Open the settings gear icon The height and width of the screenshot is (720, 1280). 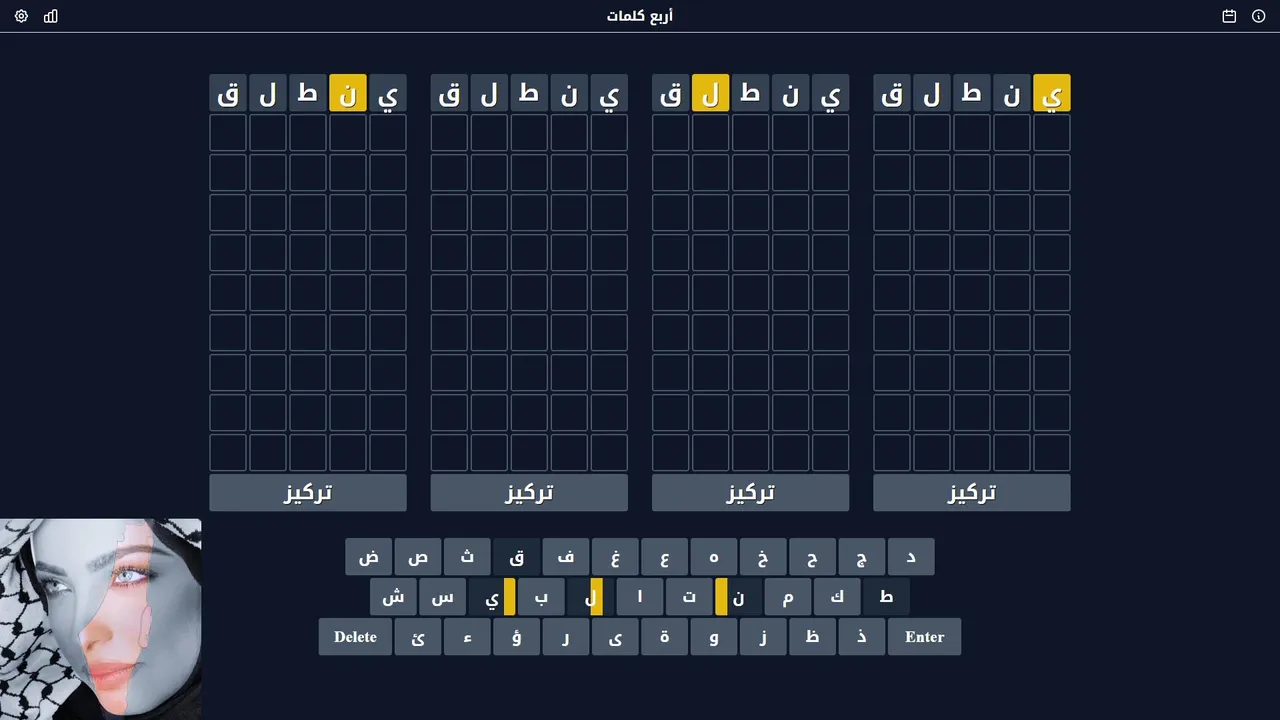[21, 16]
